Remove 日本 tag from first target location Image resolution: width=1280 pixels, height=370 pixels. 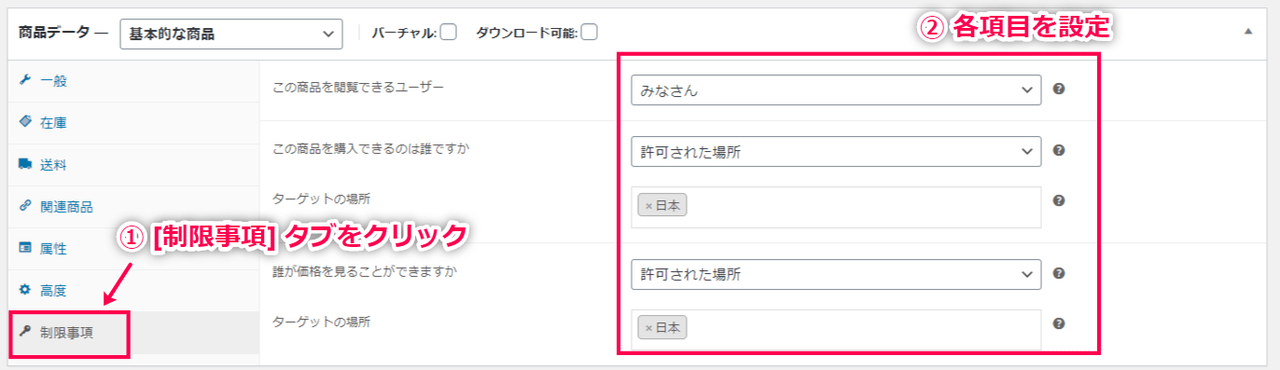[648, 206]
